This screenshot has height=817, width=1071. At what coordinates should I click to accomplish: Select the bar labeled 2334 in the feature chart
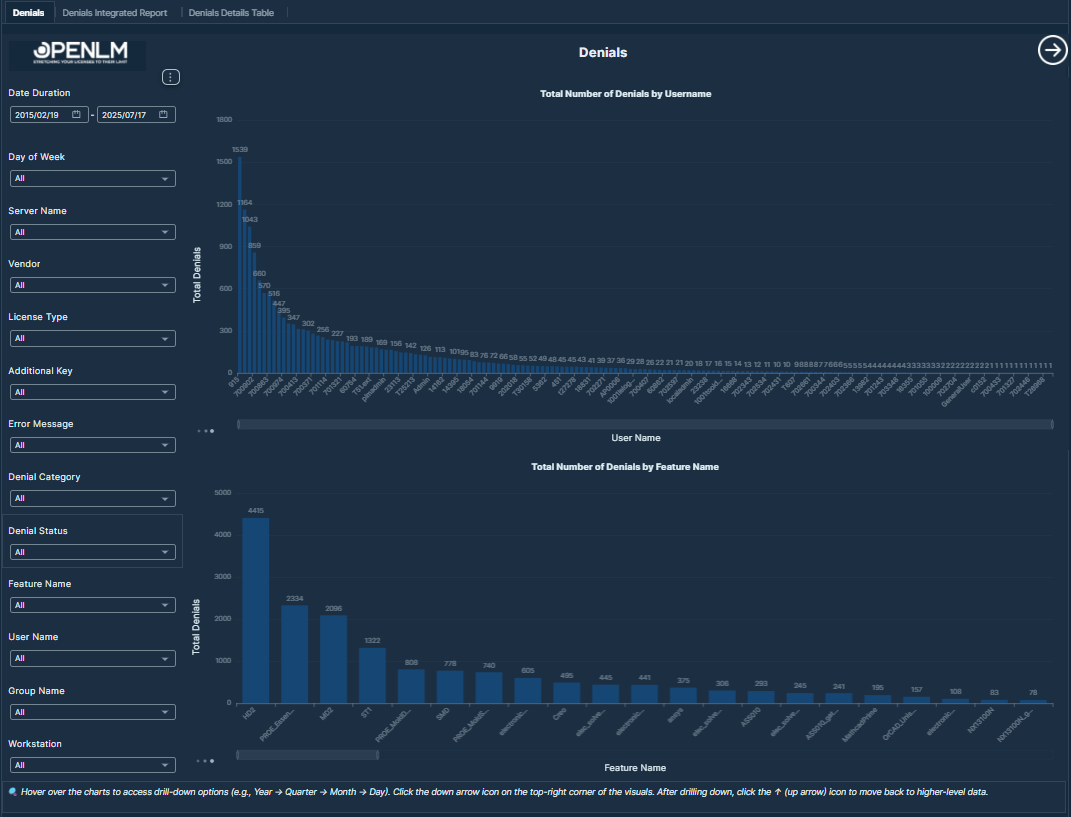point(294,653)
